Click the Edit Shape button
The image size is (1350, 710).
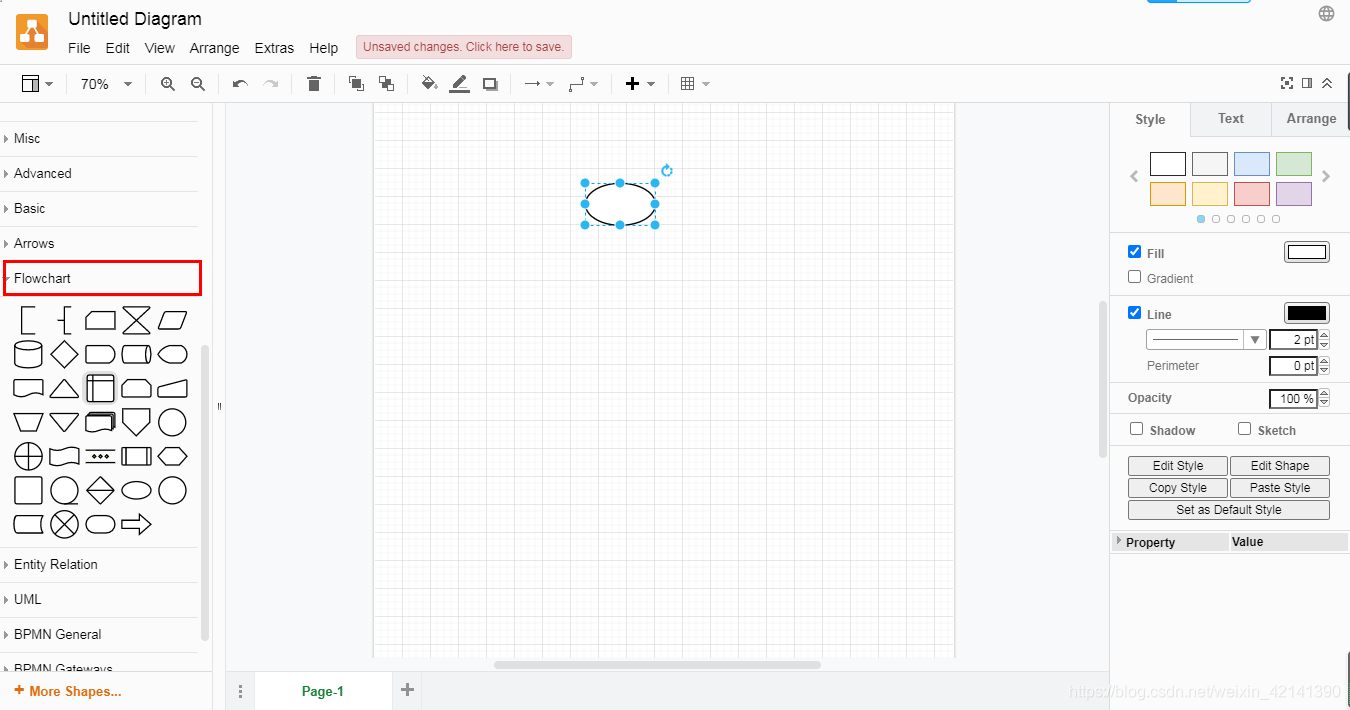tap(1280, 466)
